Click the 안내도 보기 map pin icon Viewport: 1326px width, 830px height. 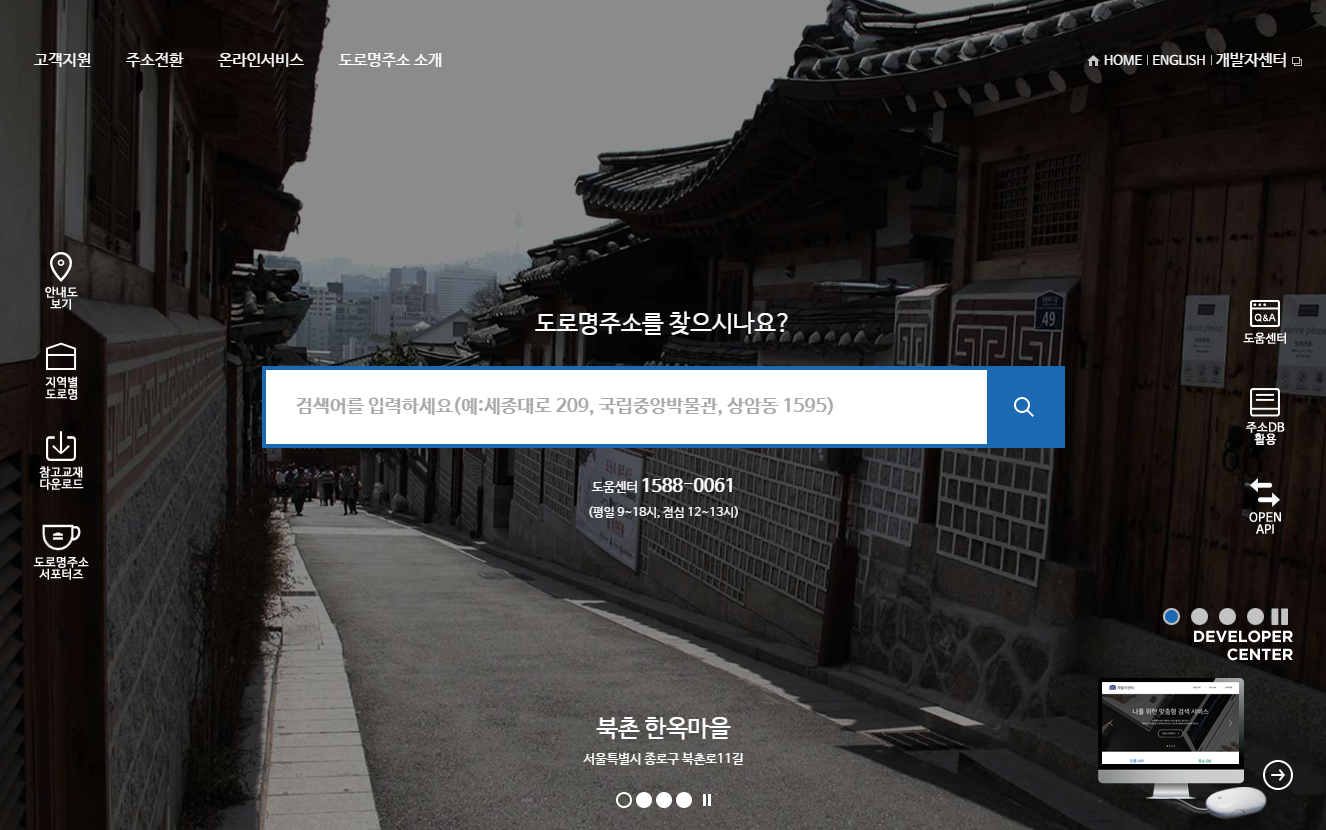(60, 267)
